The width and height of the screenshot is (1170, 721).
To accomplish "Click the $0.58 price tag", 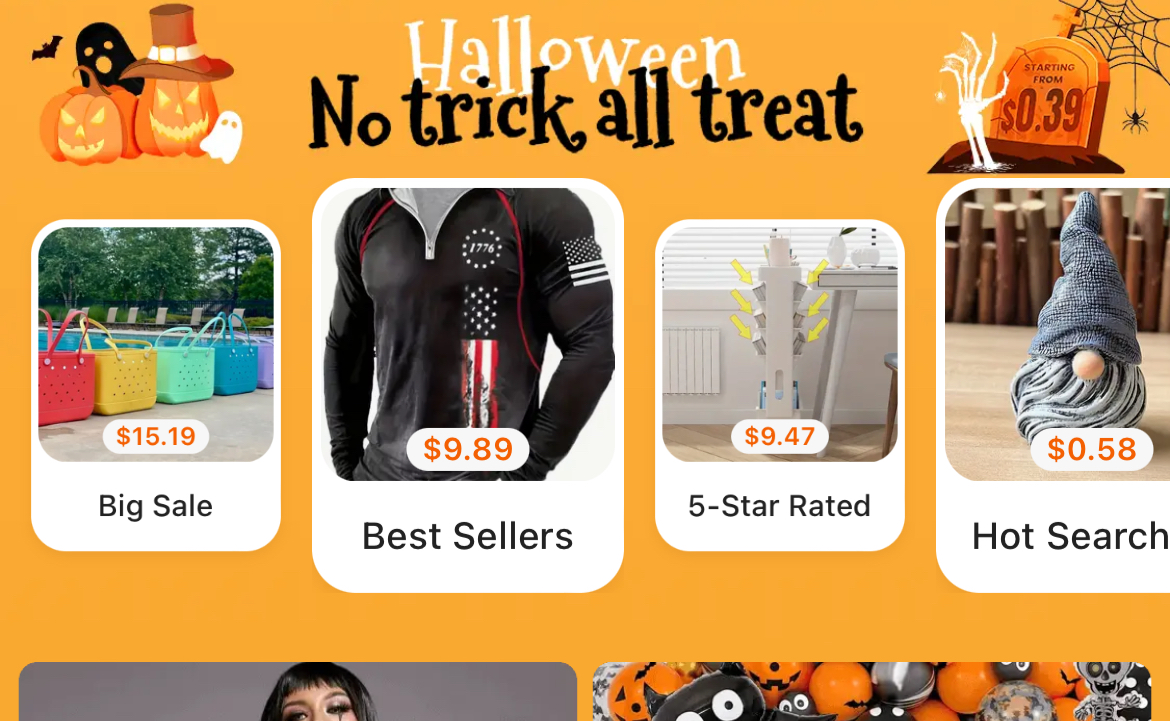I will coord(1092,449).
